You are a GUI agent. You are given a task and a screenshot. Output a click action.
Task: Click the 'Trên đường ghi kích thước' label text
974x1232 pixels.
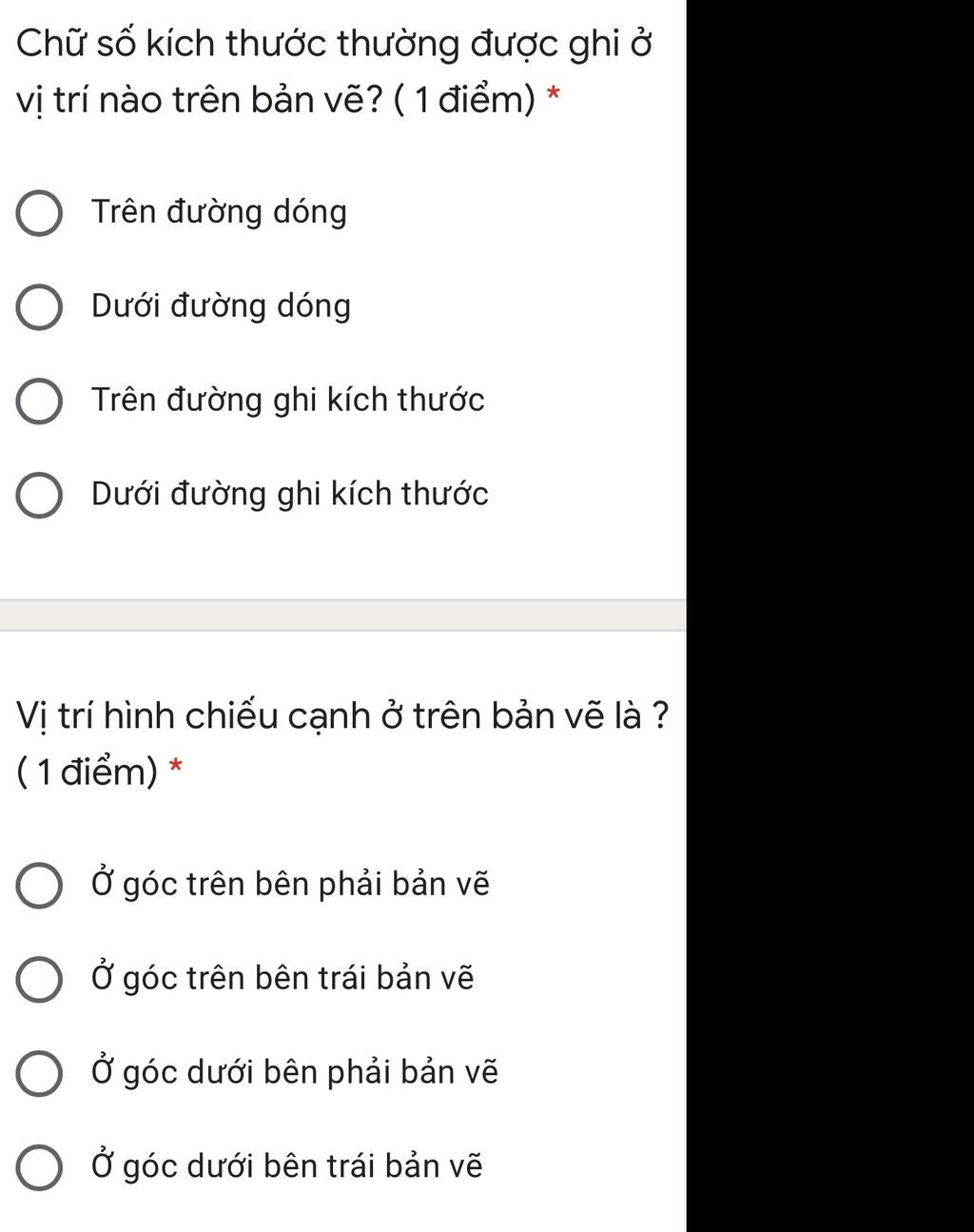click(287, 401)
